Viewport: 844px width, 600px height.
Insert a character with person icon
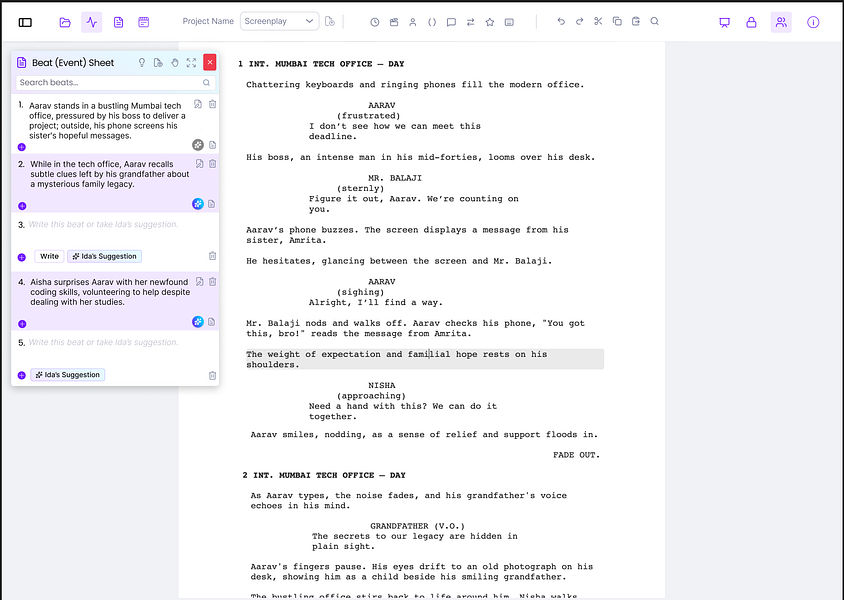click(x=413, y=22)
